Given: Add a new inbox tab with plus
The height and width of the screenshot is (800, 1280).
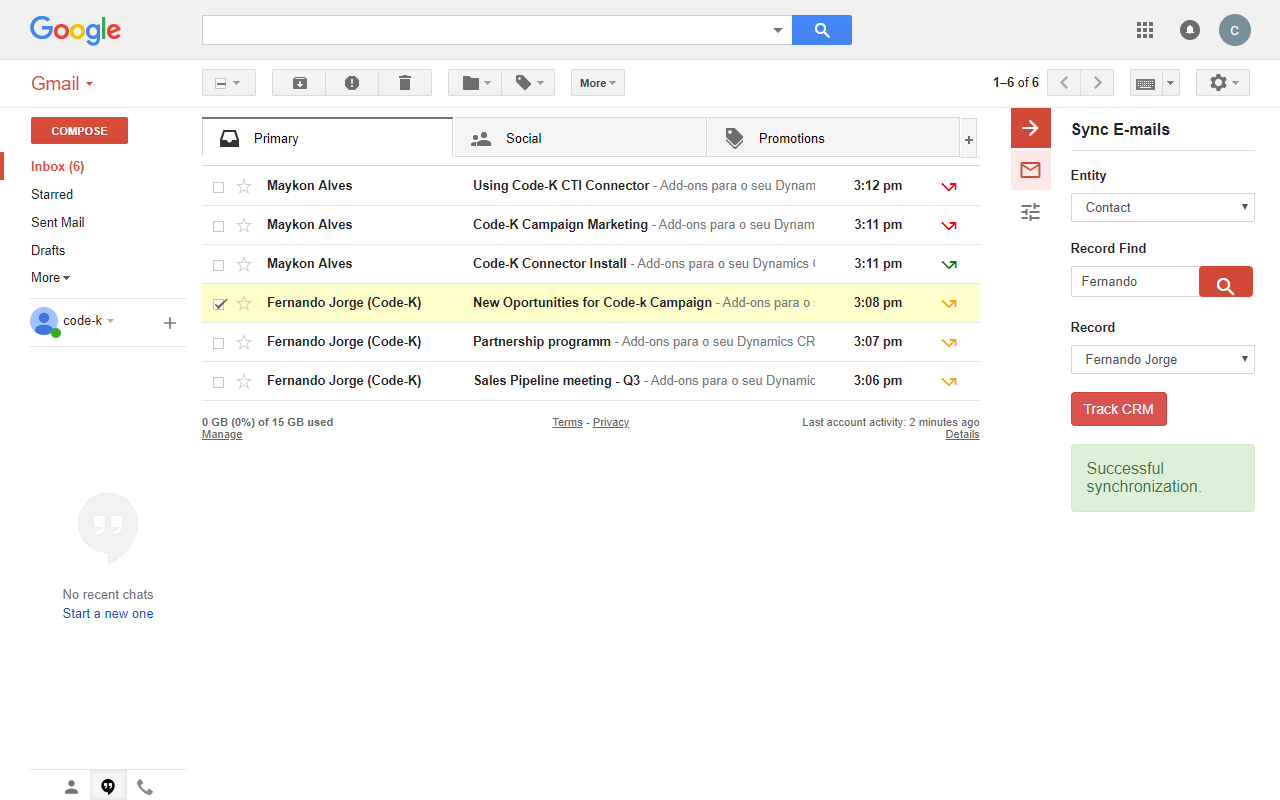Looking at the screenshot, I should coord(968,139).
